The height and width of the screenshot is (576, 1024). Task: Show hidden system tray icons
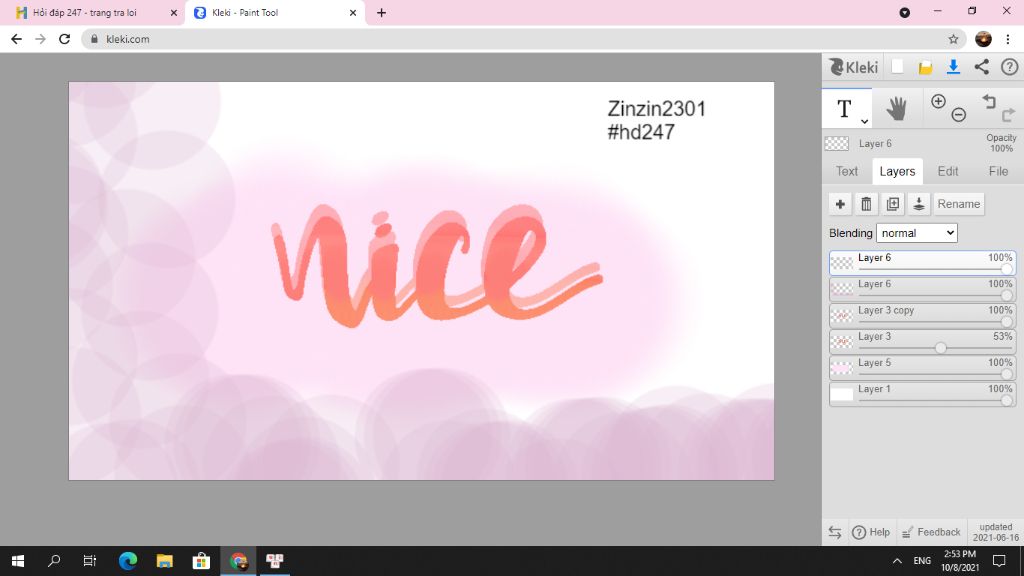(897, 561)
